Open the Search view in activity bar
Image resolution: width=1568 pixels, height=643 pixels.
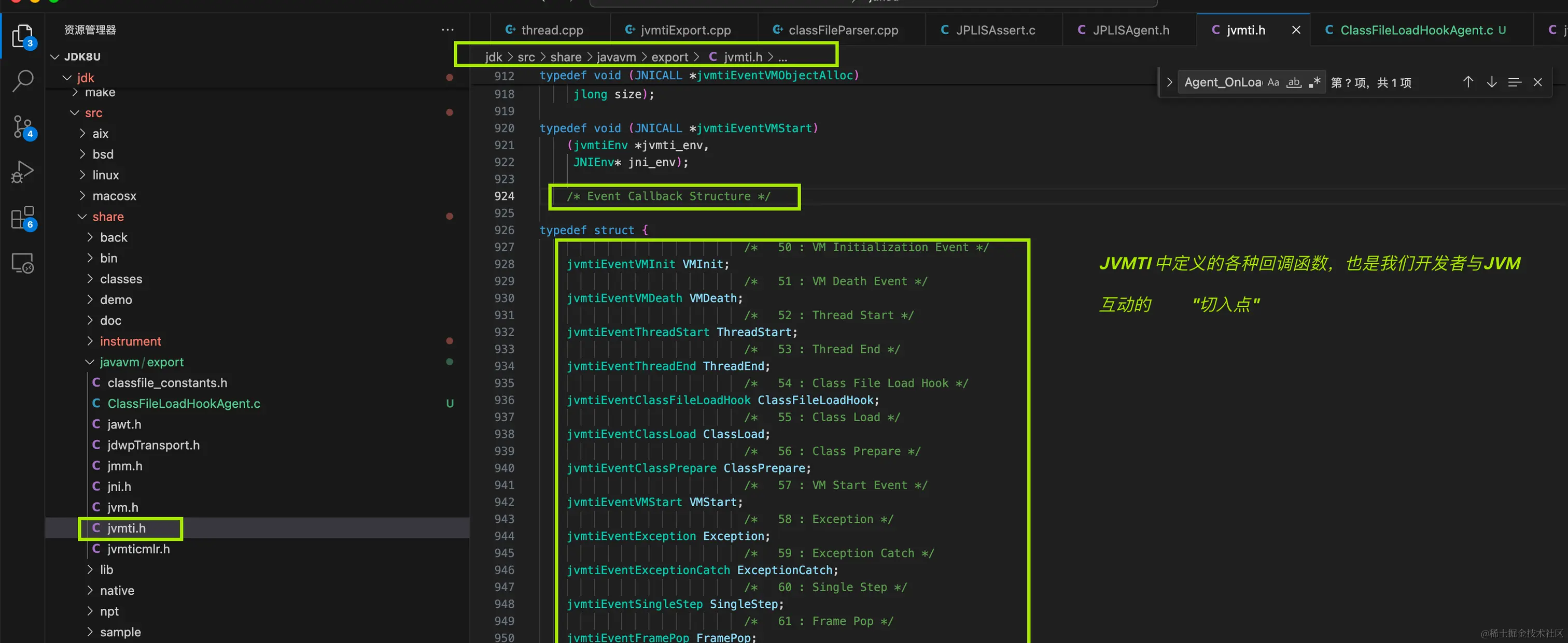click(x=22, y=81)
